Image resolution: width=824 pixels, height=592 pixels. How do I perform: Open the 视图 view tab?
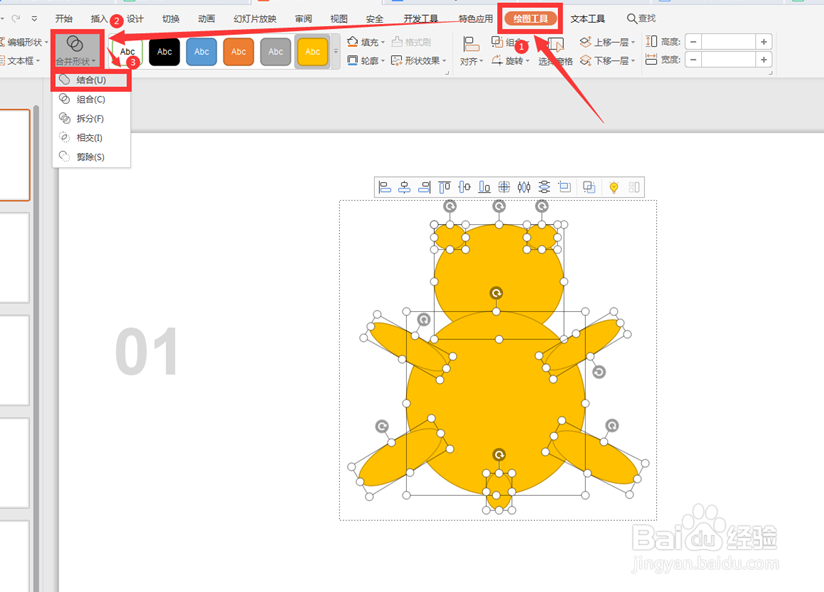coord(339,19)
